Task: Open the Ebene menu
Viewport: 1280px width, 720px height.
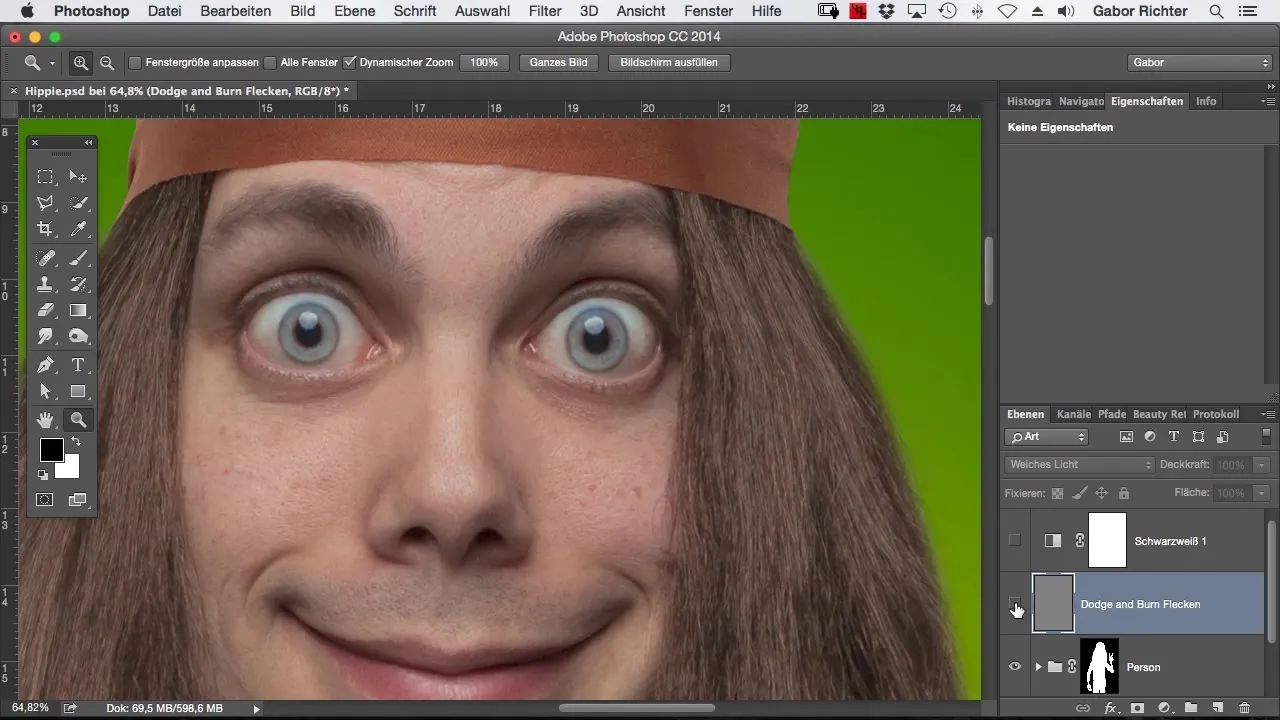Action: 355,11
